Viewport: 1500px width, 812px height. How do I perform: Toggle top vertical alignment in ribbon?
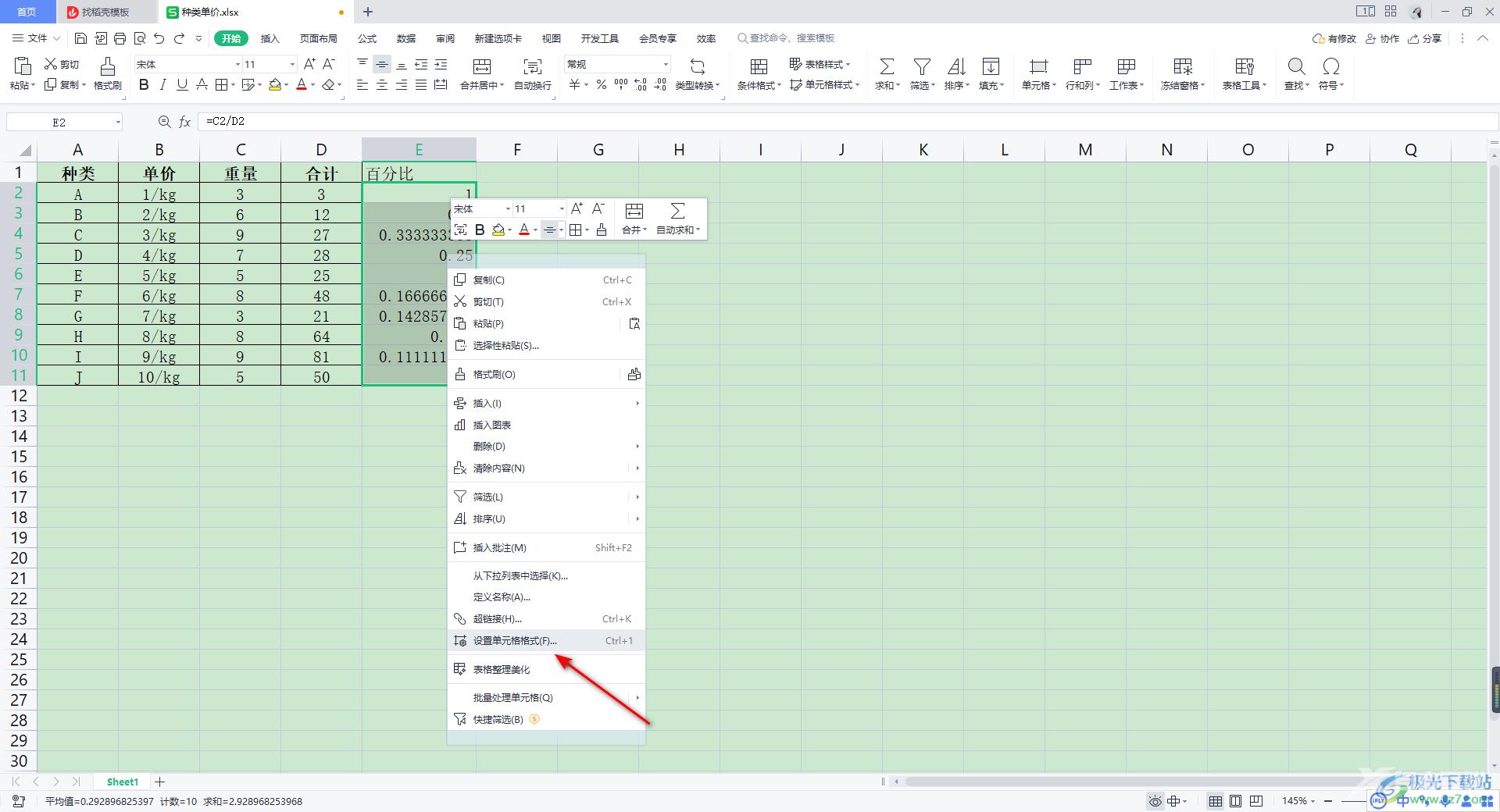[x=362, y=64]
